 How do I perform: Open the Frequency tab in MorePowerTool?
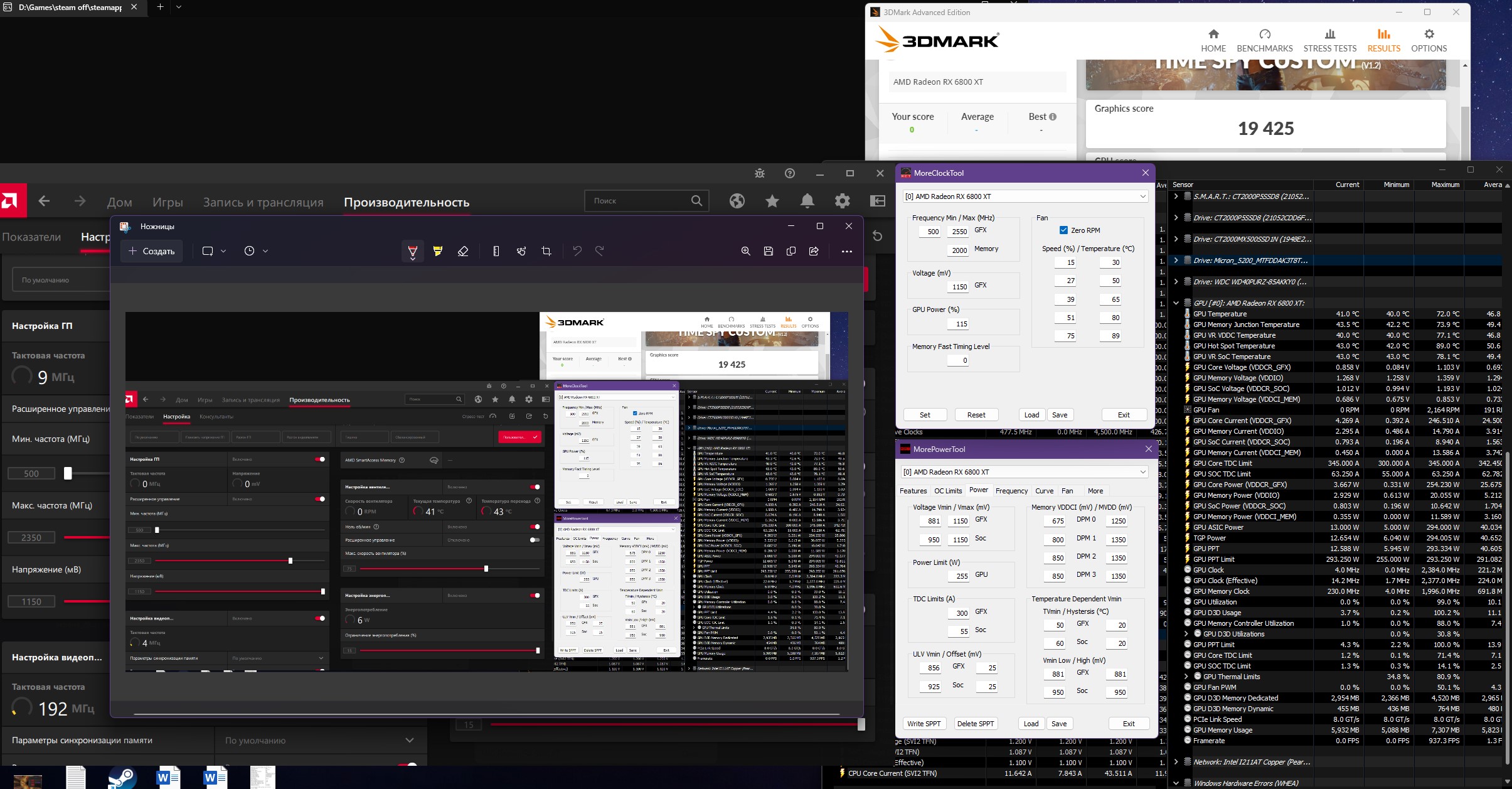[x=1011, y=491]
